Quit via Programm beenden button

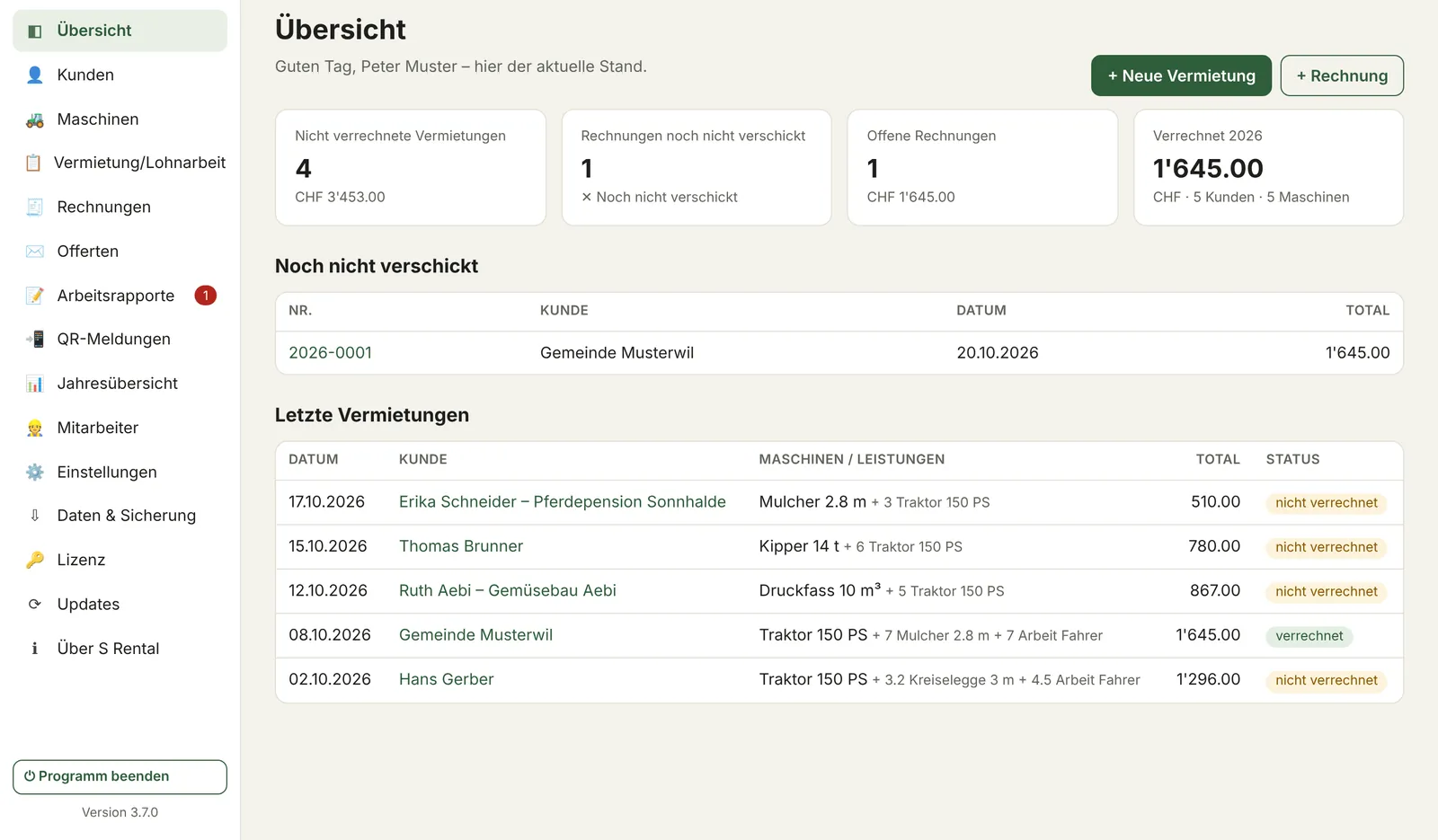tap(120, 777)
